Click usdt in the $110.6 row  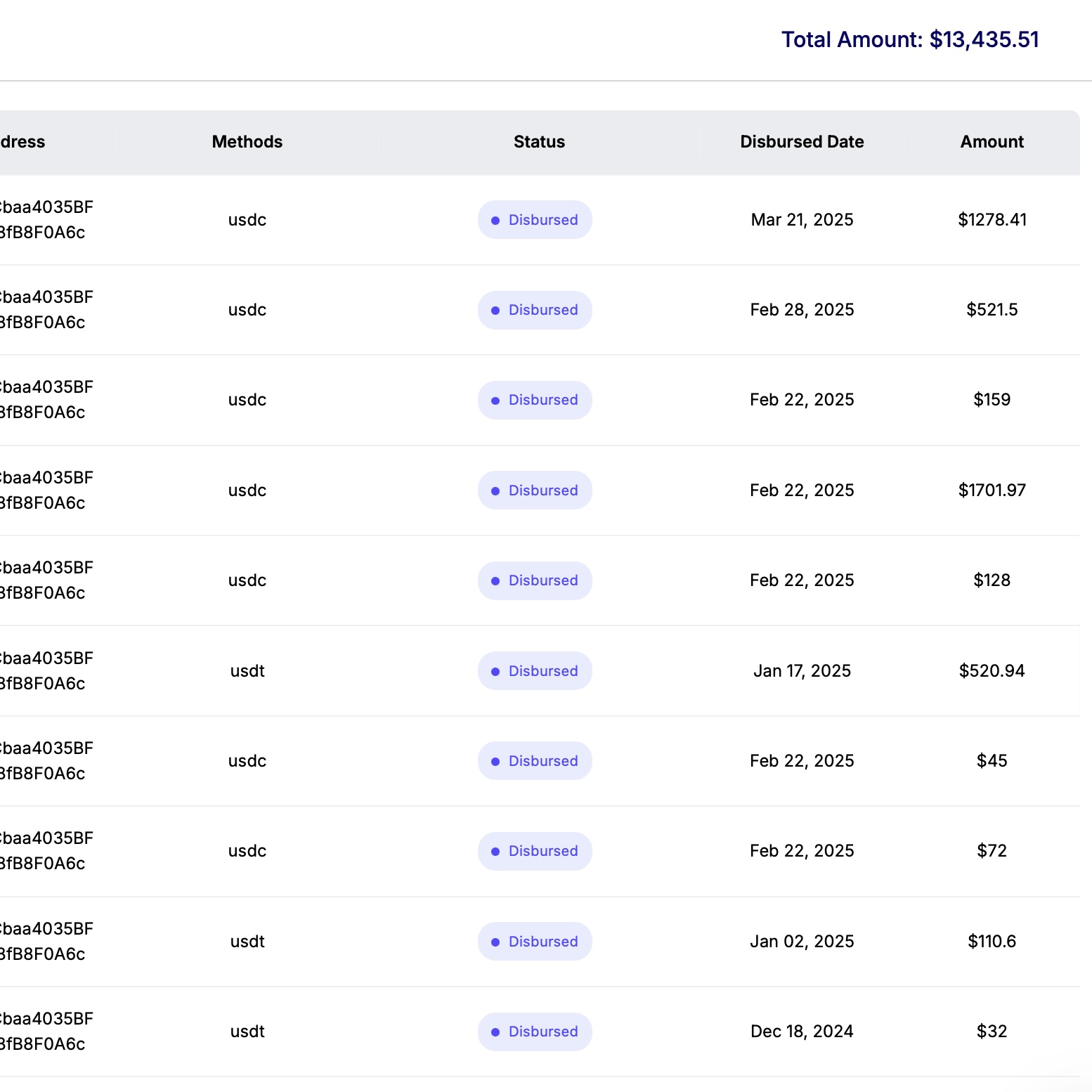247,942
